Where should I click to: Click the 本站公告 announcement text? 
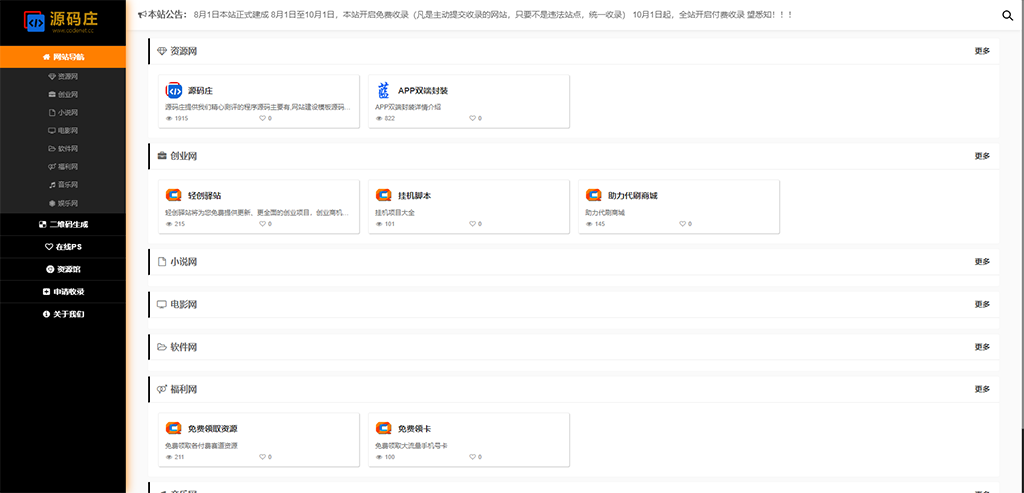pyautogui.click(x=494, y=14)
